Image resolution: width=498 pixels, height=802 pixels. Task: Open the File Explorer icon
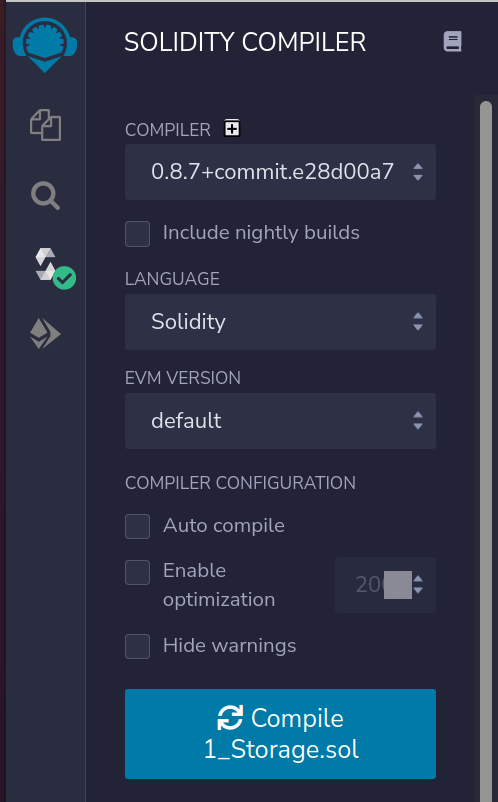[x=46, y=125]
